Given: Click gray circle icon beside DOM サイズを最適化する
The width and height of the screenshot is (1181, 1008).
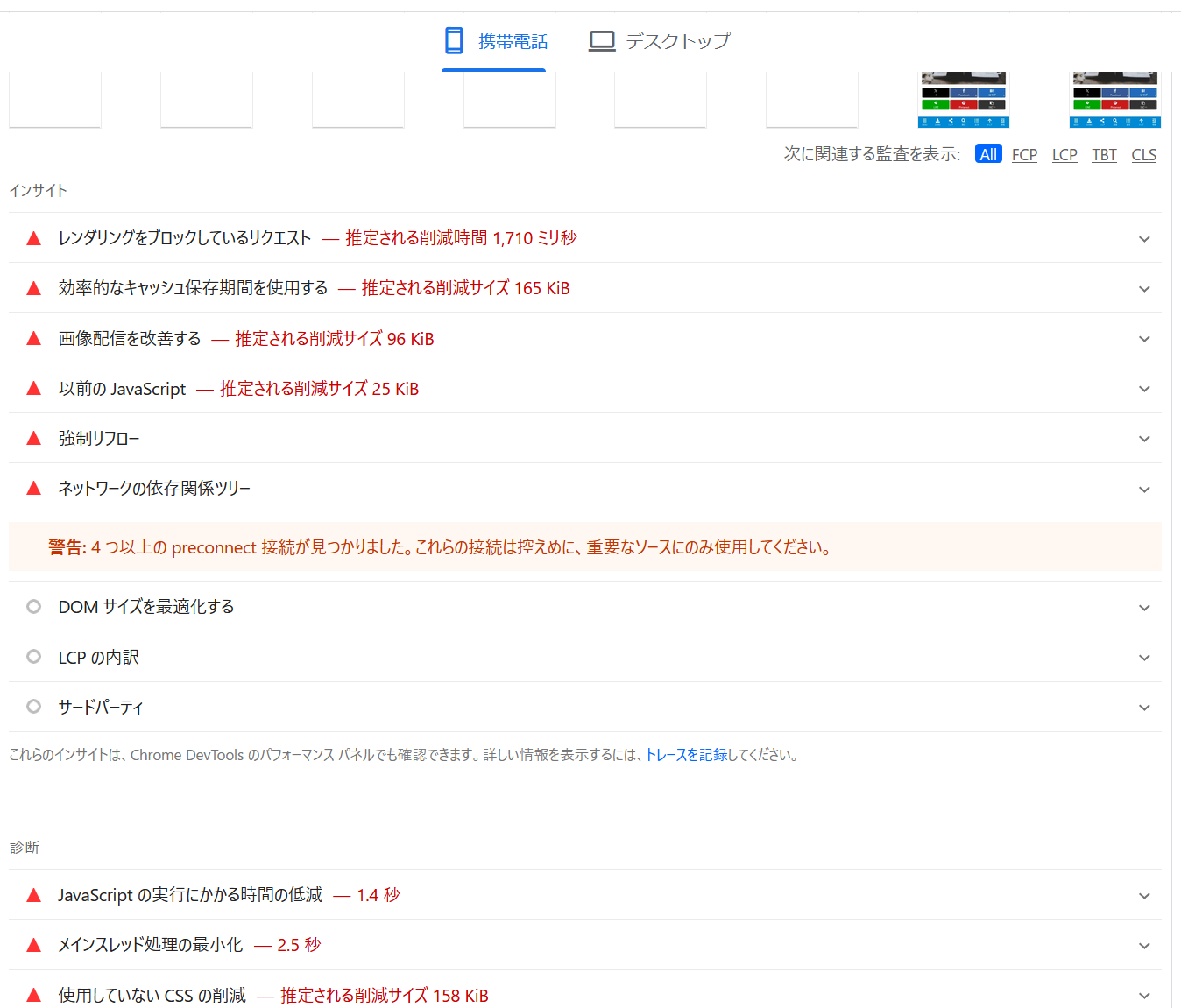Looking at the screenshot, I should click(x=34, y=607).
